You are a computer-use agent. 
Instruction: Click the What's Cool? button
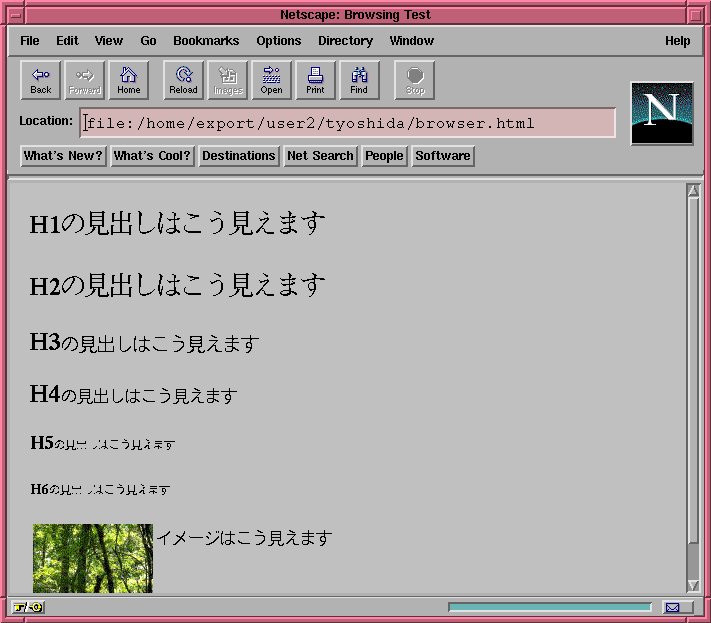click(152, 156)
